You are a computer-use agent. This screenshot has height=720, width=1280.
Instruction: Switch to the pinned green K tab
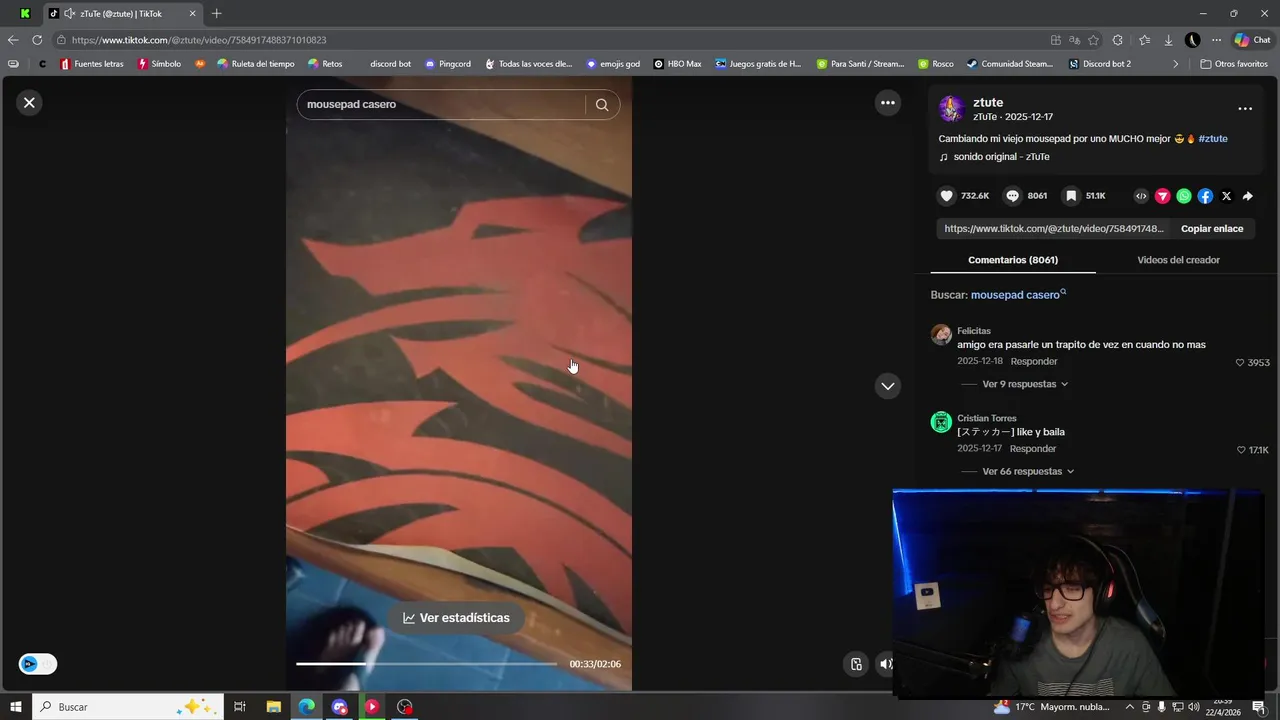click(25, 13)
